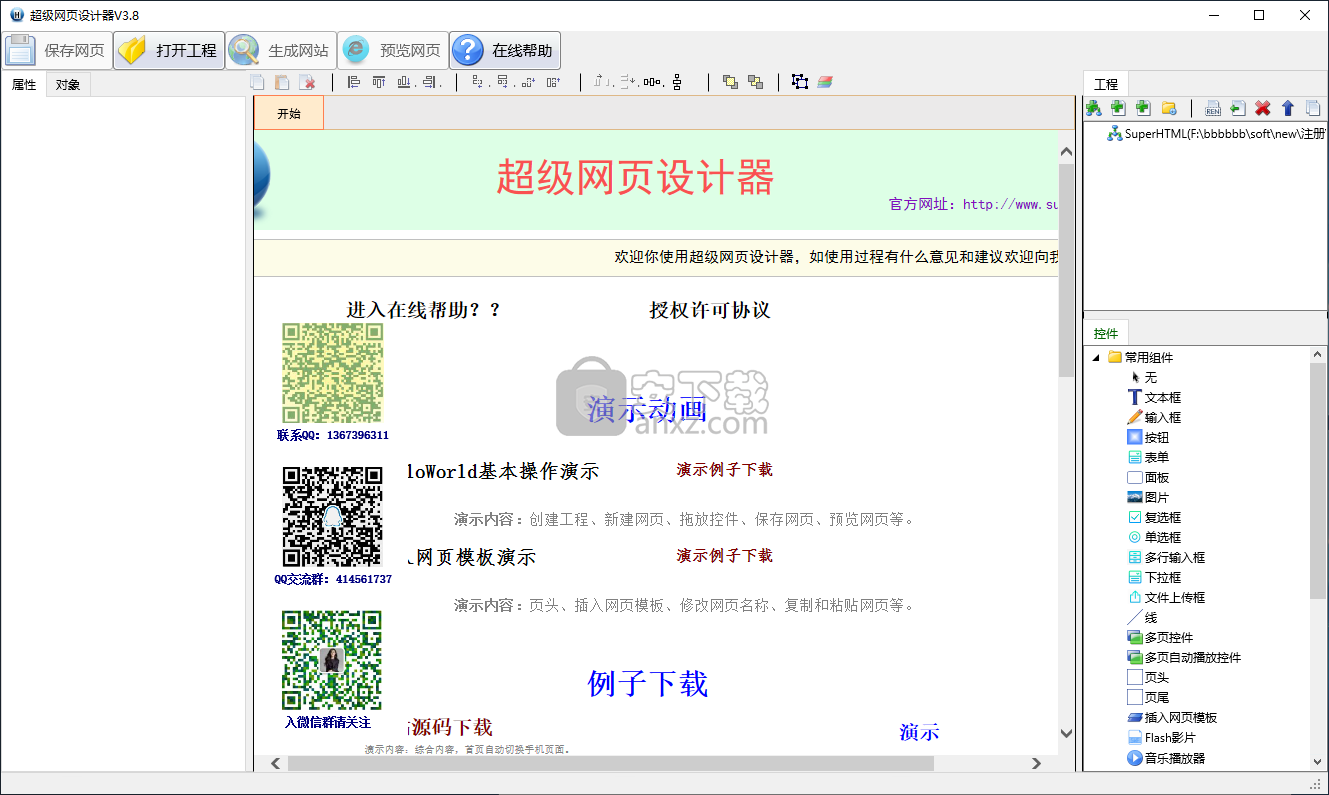Bring selected control to front
This screenshot has width=1329, height=795.
pos(730,82)
